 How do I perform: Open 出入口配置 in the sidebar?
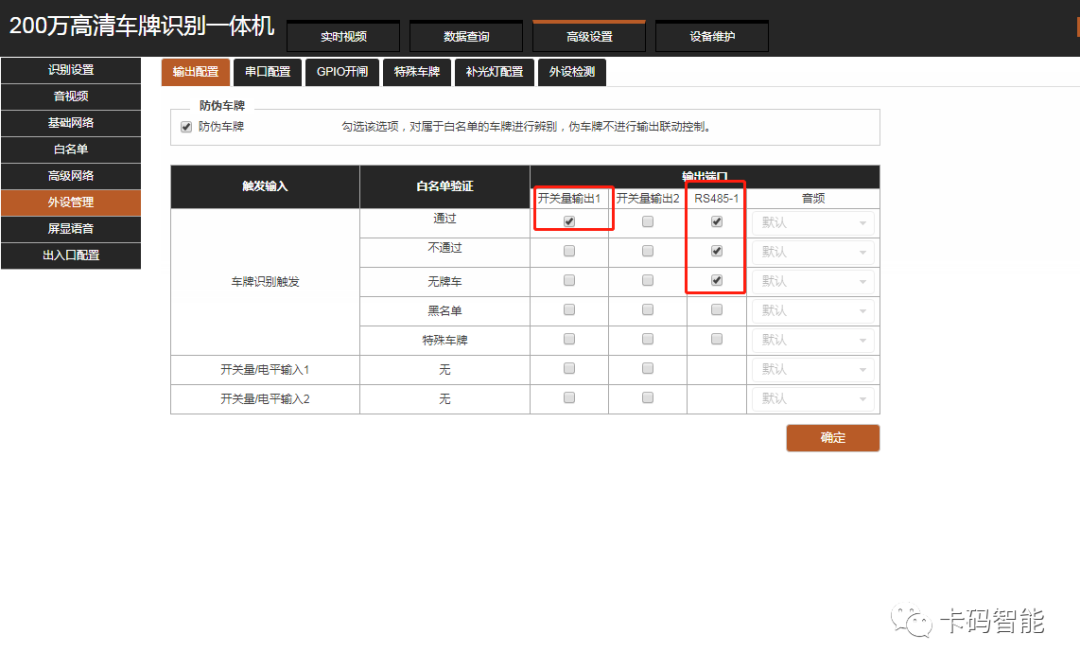(71, 256)
